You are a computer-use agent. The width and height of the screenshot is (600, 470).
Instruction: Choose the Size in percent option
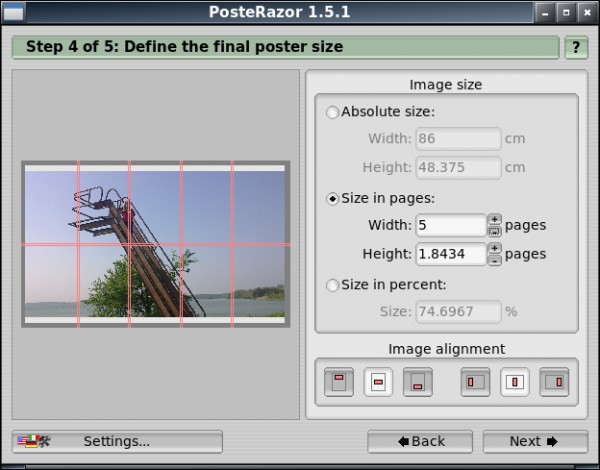coord(332,285)
